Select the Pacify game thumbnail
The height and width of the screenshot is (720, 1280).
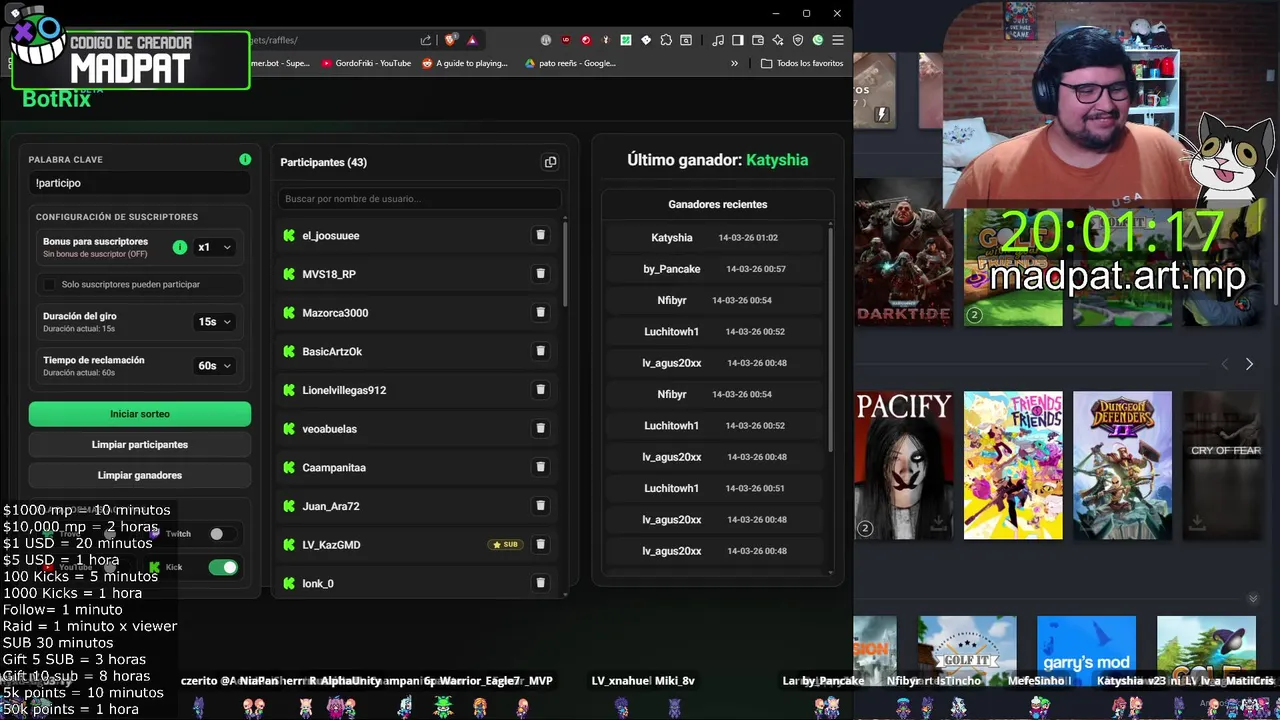click(904, 465)
